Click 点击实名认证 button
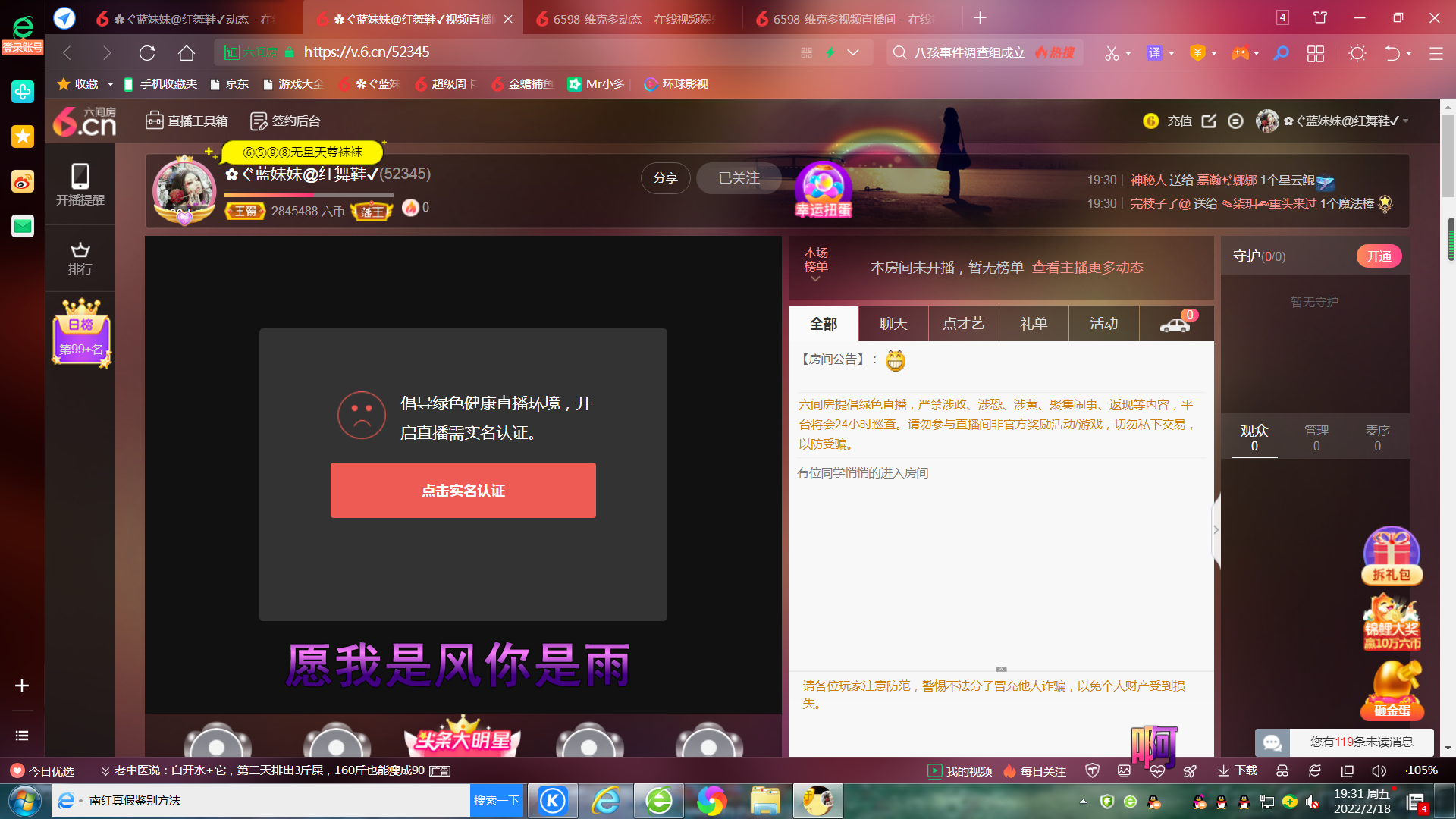The image size is (1456, 819). (463, 491)
